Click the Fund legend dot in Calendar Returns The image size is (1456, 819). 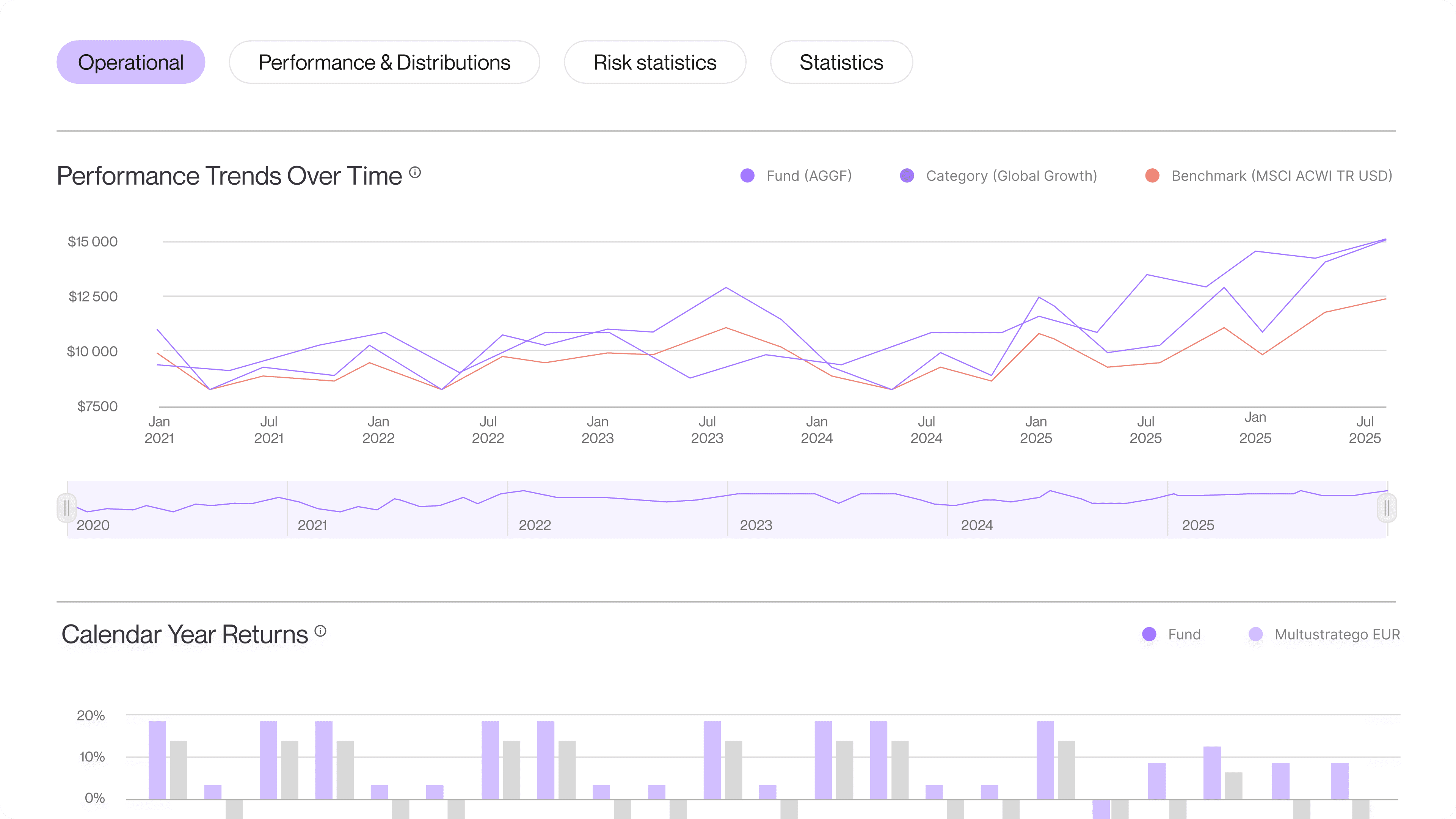click(1148, 634)
